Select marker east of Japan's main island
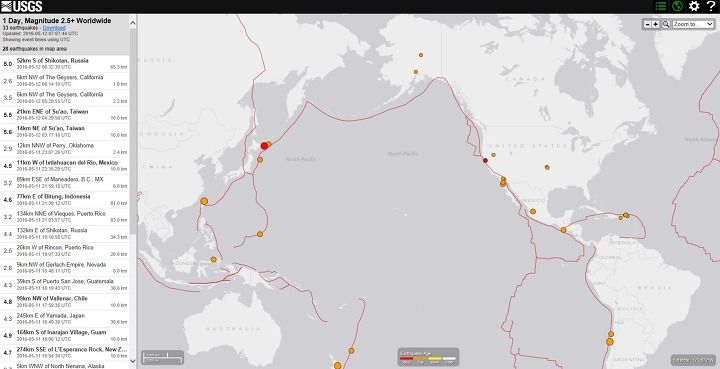Viewport: 720px width, 369px height. point(260,160)
